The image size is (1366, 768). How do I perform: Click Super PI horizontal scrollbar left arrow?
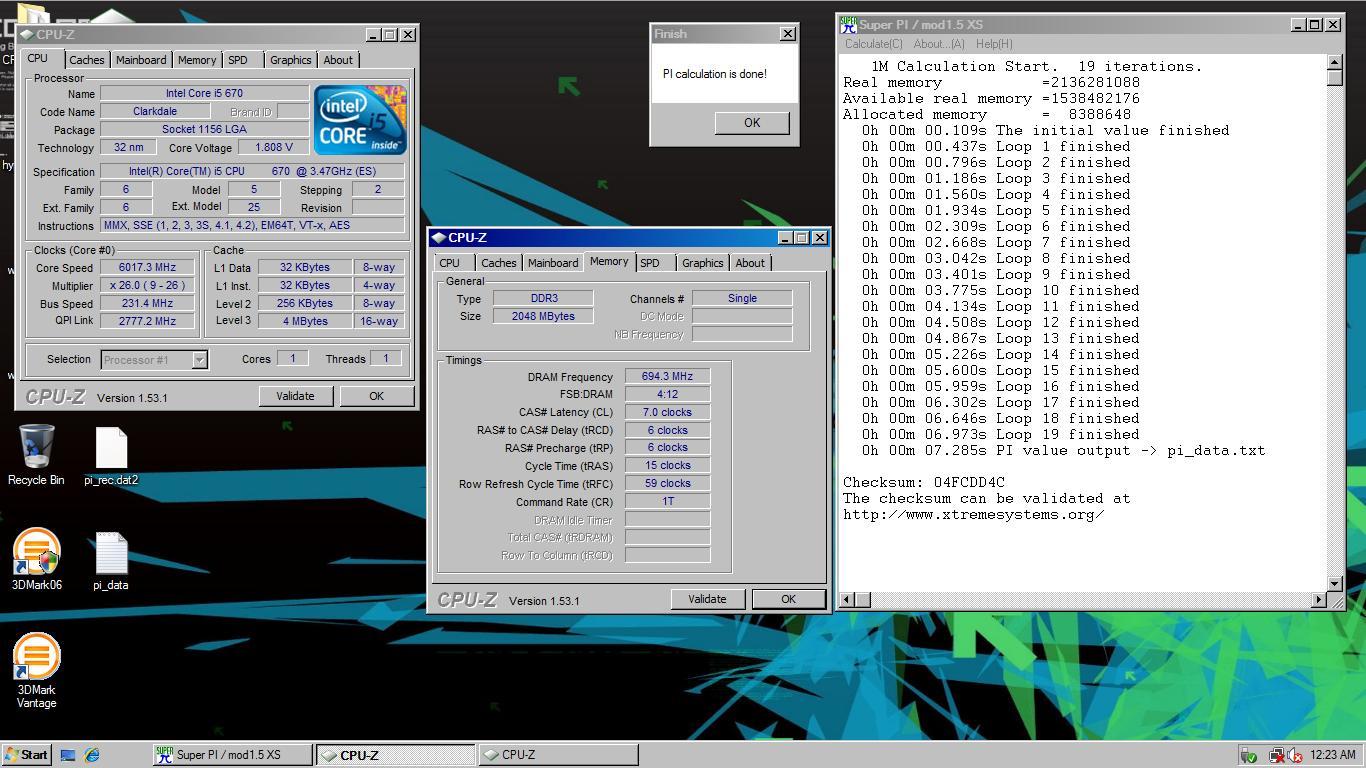tap(847, 599)
